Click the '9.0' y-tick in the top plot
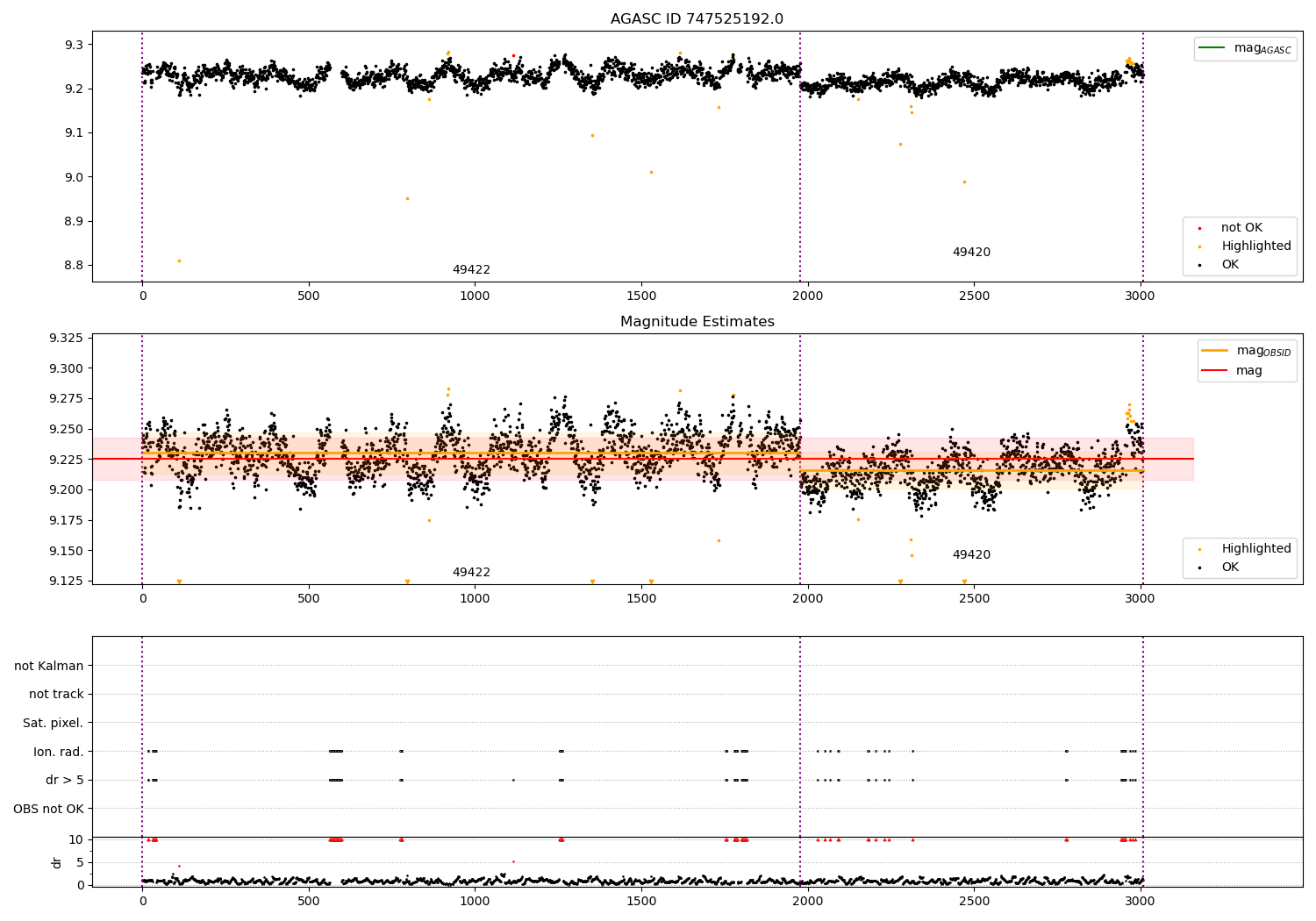 [x=74, y=177]
